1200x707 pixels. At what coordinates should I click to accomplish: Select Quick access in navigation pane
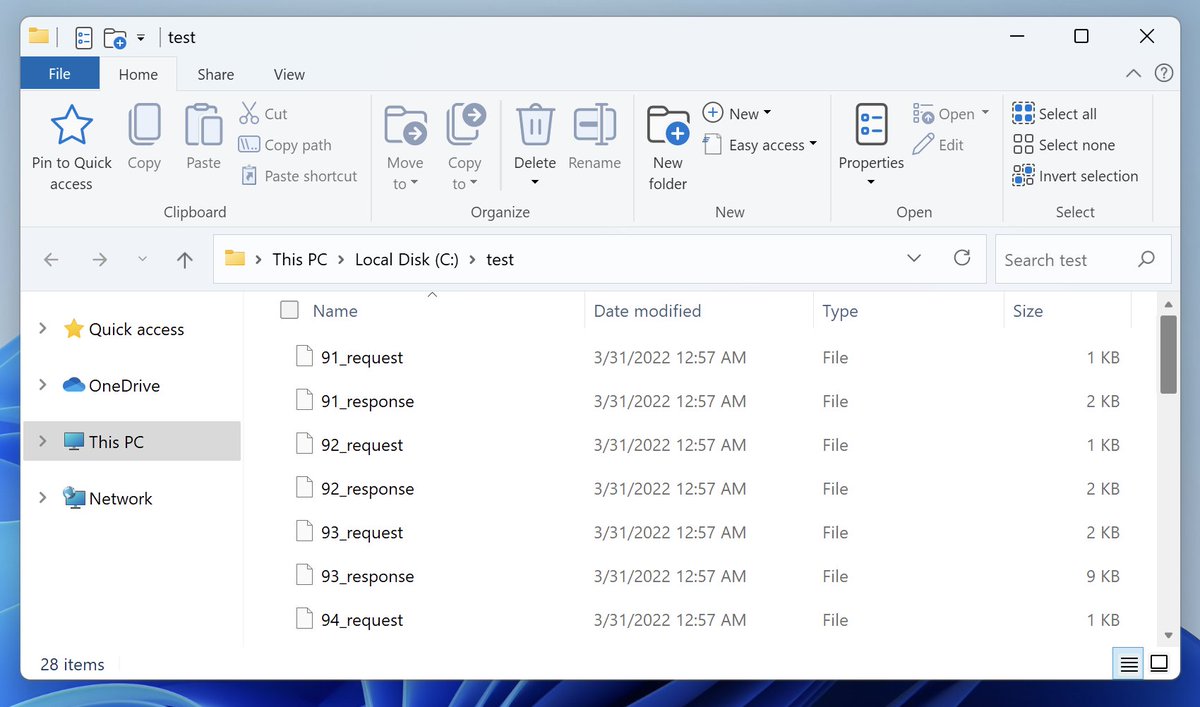click(124, 329)
